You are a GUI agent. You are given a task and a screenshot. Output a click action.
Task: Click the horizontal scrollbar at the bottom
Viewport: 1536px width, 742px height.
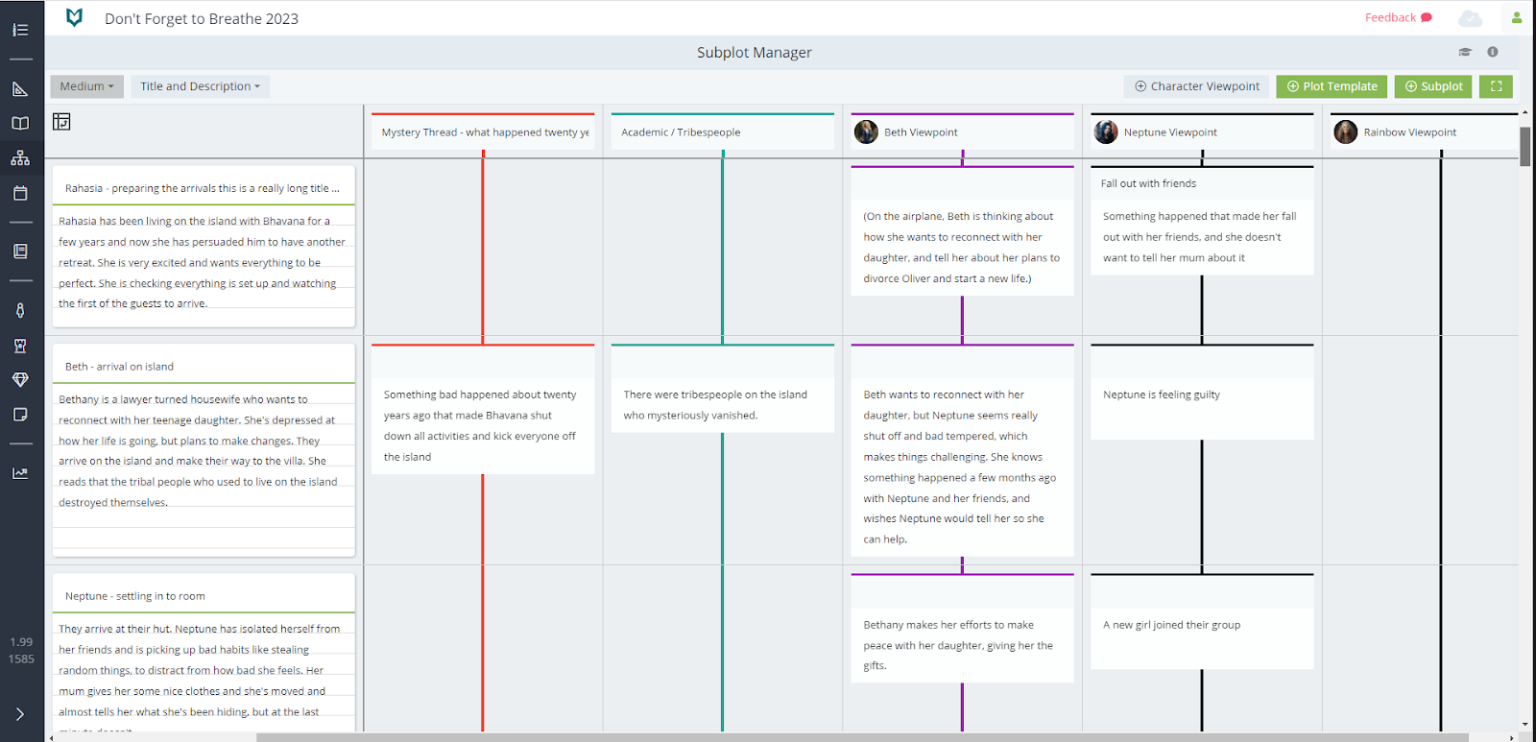click(600, 738)
